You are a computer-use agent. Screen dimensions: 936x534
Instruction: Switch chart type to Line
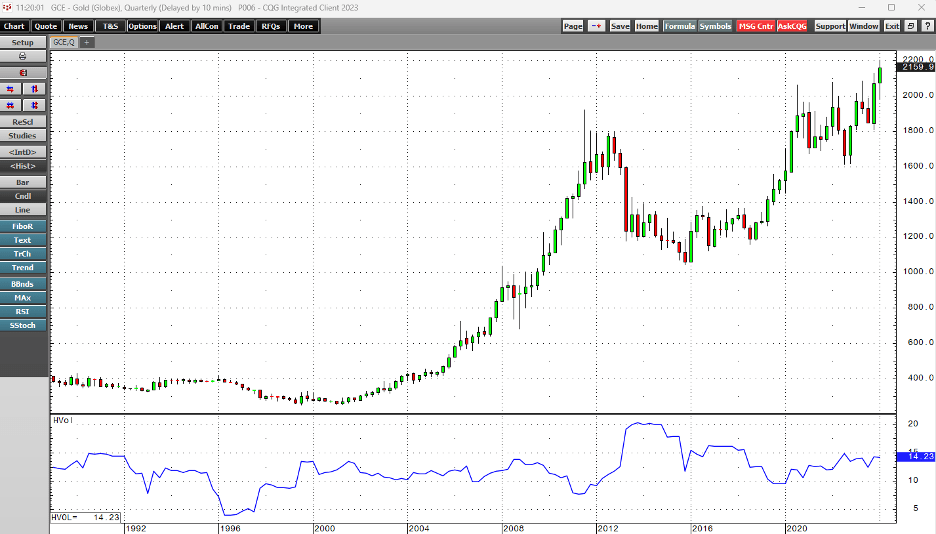pyautogui.click(x=23, y=210)
